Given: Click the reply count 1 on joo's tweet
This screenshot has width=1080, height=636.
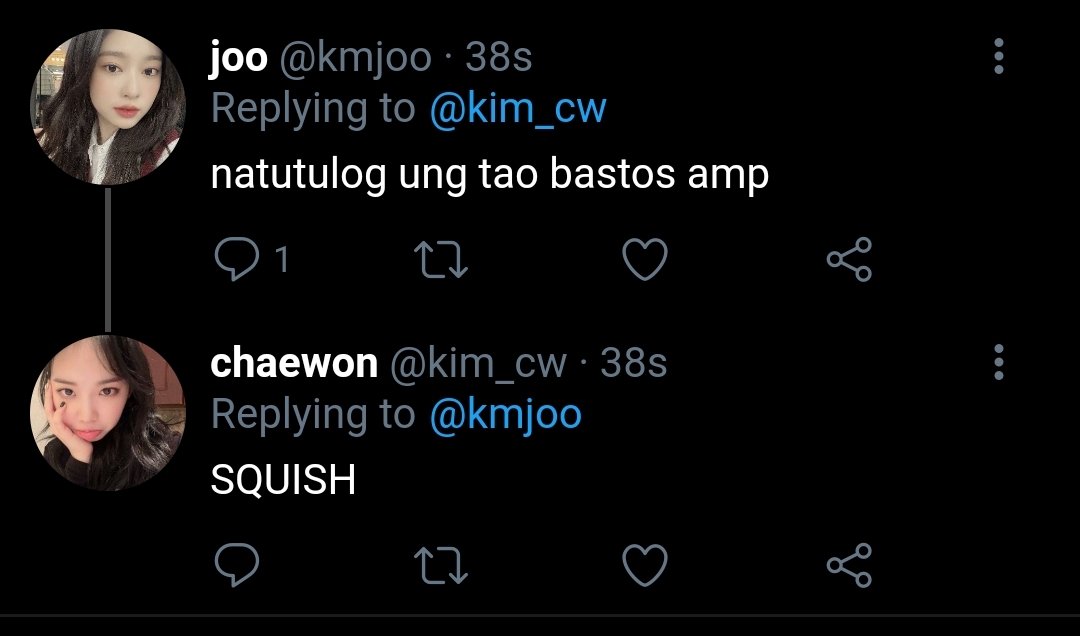Looking at the screenshot, I should 281,260.
